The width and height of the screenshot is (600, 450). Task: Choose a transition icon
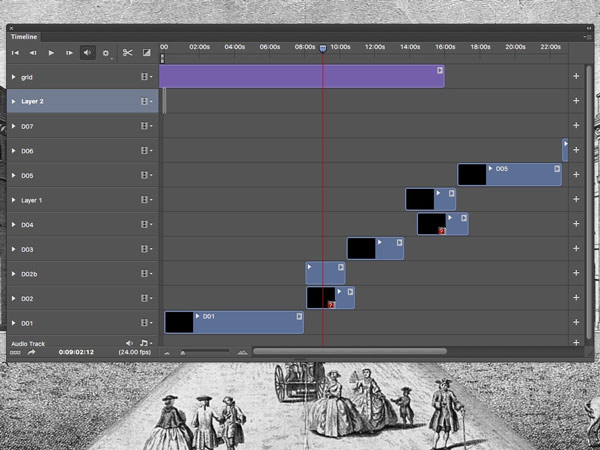147,53
